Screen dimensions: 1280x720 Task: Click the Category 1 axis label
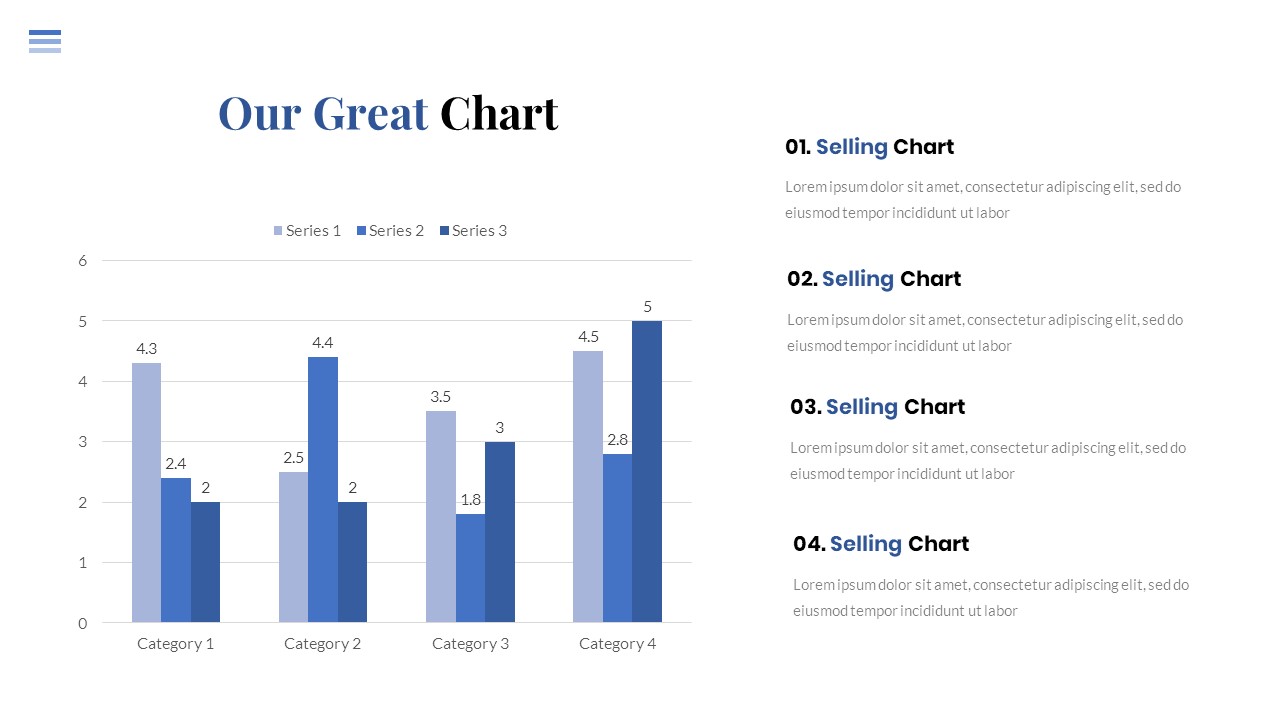pos(175,644)
